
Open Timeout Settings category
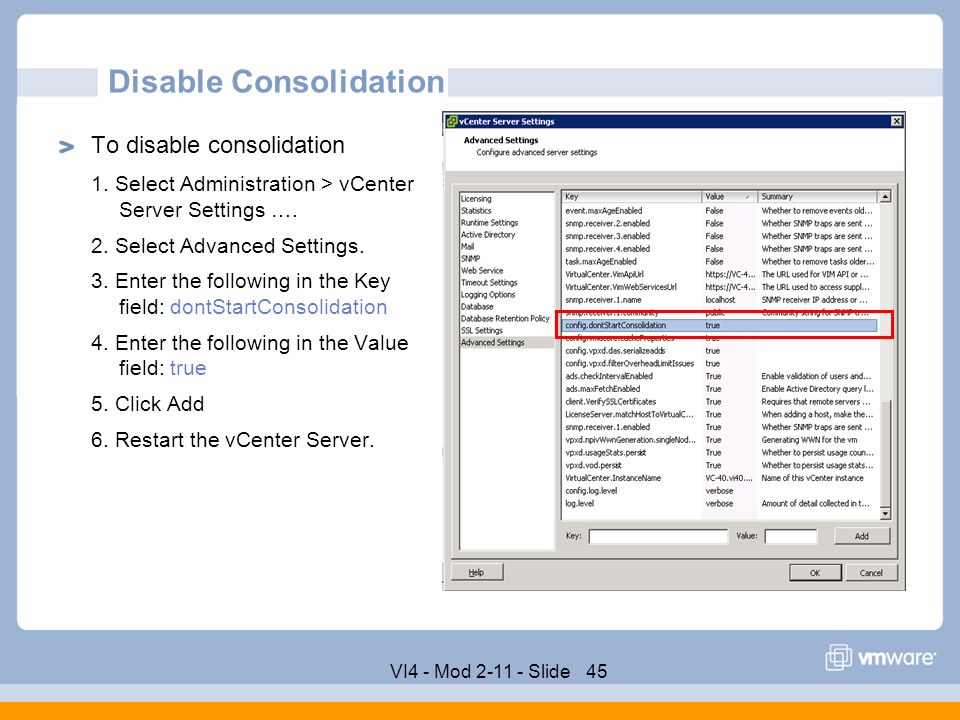coord(489,282)
